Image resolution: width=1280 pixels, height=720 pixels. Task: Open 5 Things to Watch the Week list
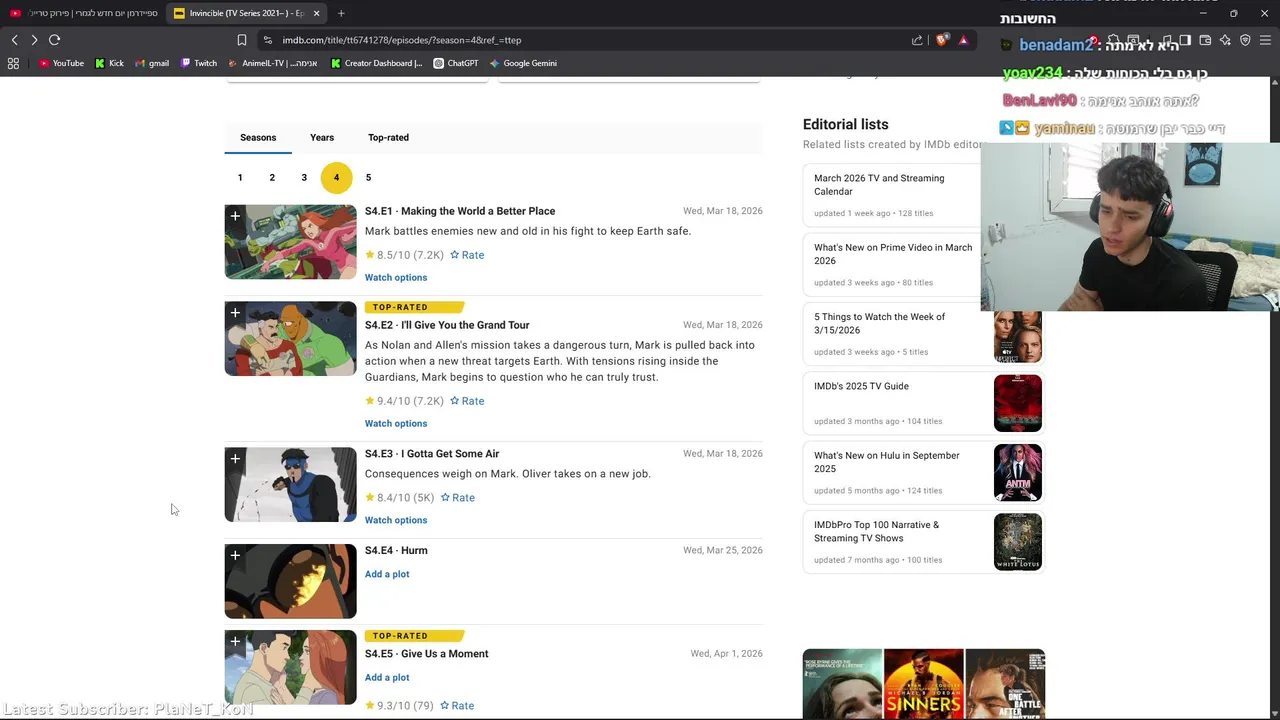coord(880,323)
